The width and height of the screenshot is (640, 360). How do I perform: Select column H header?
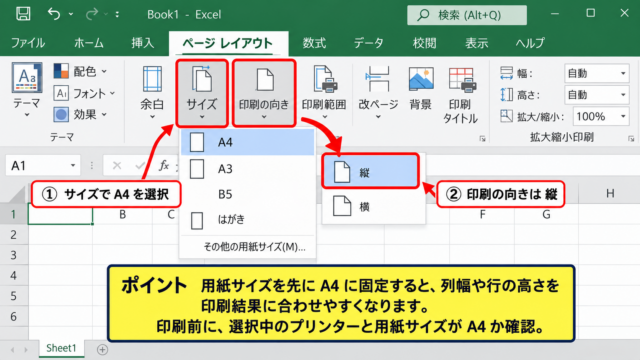coord(610,193)
